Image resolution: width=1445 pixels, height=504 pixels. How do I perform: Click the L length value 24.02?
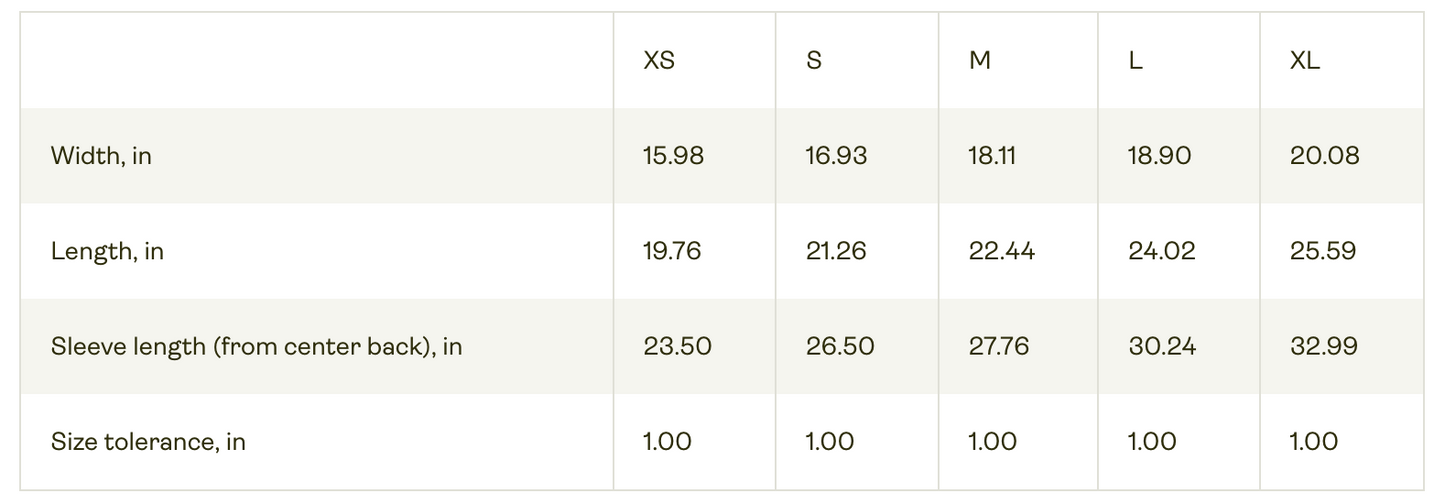tap(1162, 251)
